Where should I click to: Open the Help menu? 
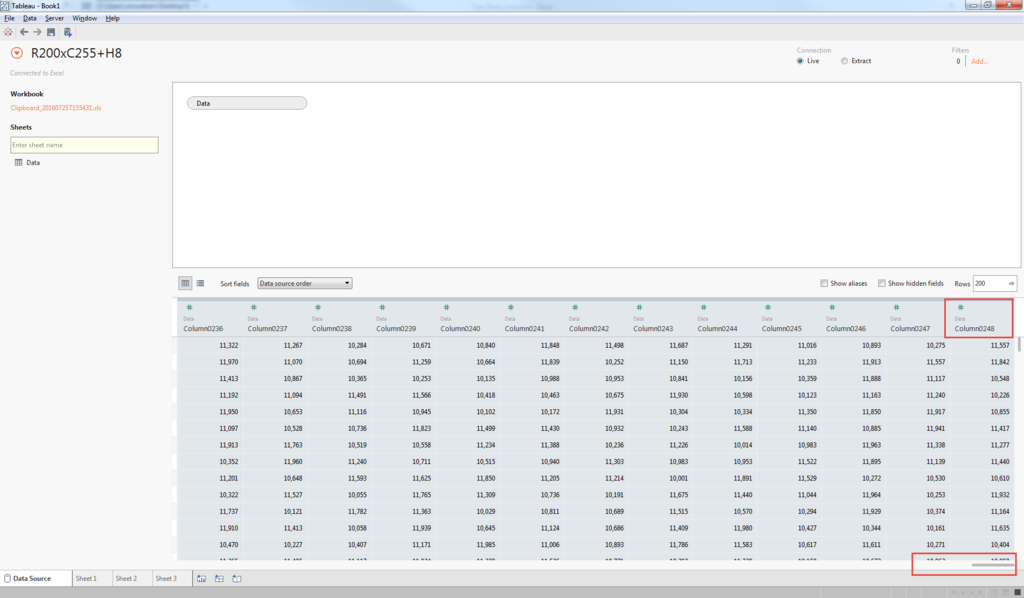click(x=112, y=18)
